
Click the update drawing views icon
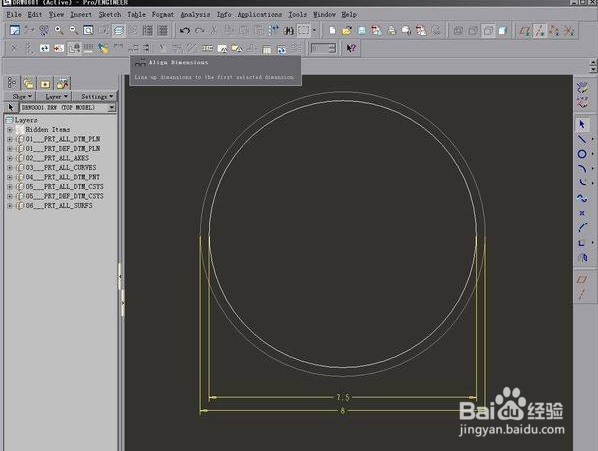(x=45, y=48)
